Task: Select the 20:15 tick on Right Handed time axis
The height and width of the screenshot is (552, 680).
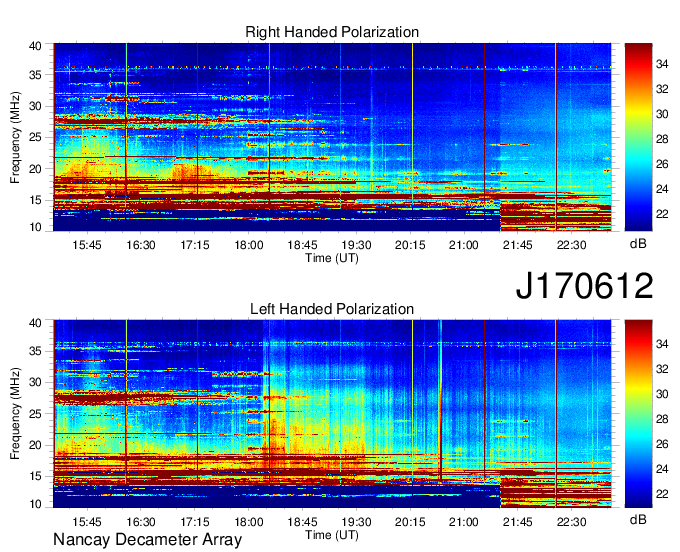Action: 410,245
